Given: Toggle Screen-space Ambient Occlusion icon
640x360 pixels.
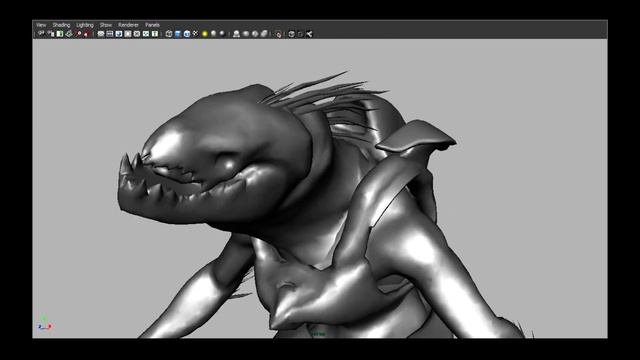Looking at the screenshot, I should click(236, 34).
